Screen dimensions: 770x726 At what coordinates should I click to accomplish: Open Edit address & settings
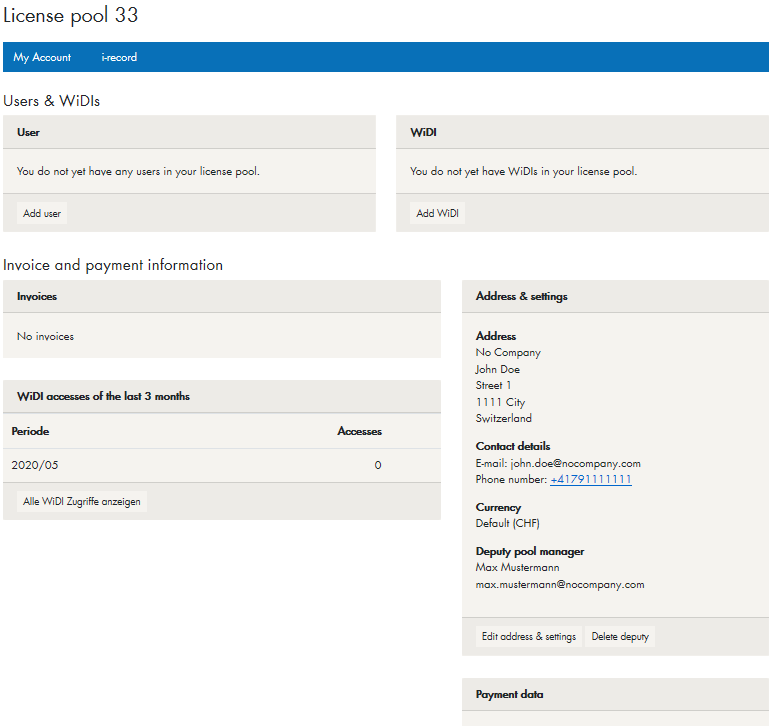[529, 637]
